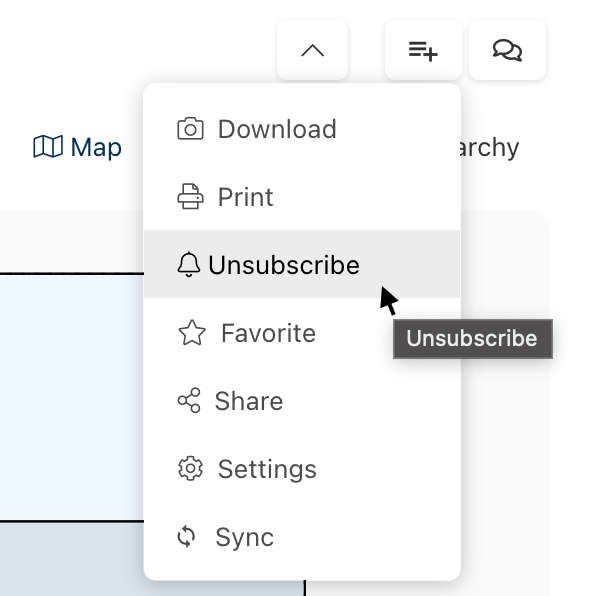Screen dimensions: 602x596
Task: Mark as Favorite in the menu
Action: pos(268,333)
